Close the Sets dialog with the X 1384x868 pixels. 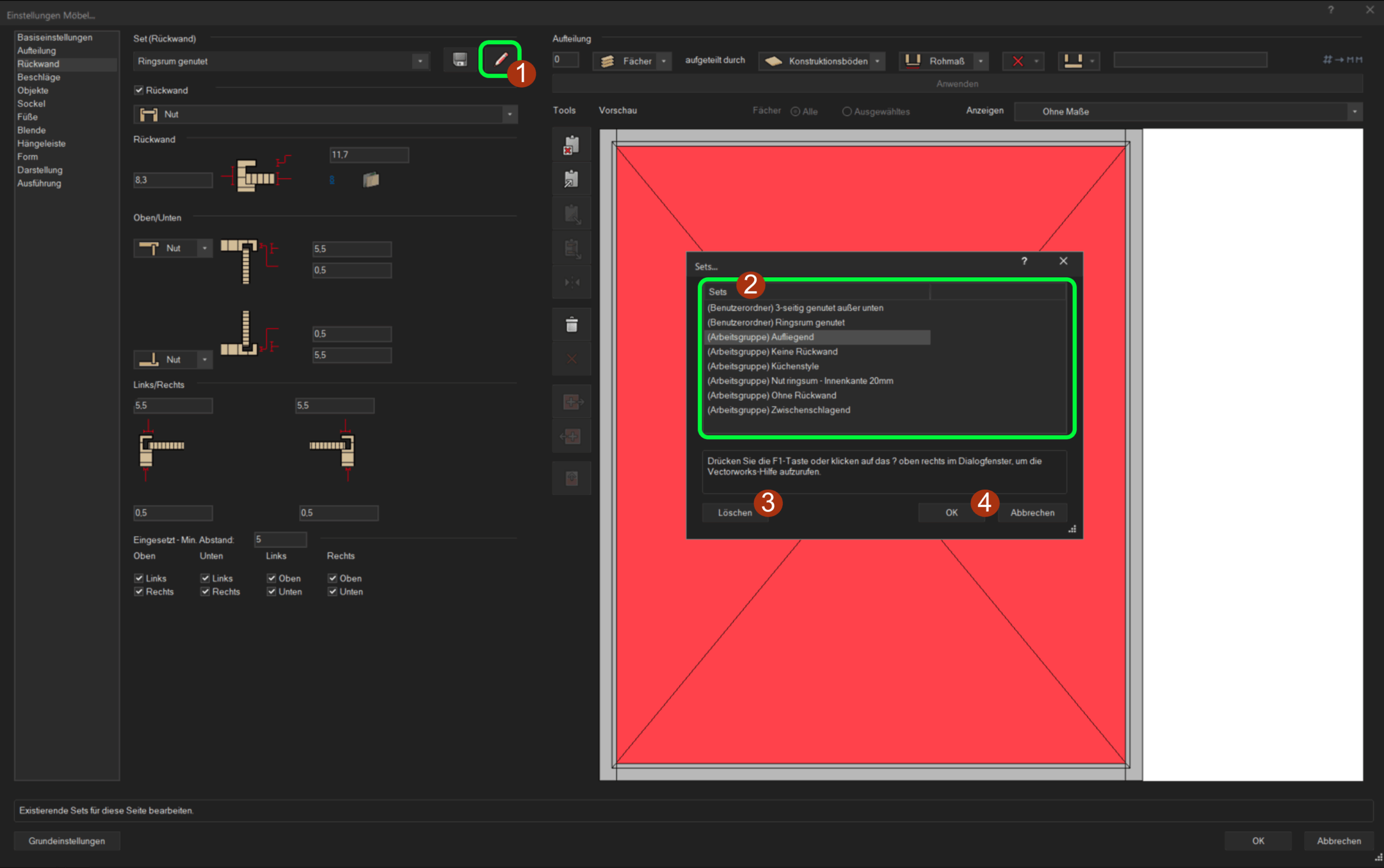(1063, 261)
